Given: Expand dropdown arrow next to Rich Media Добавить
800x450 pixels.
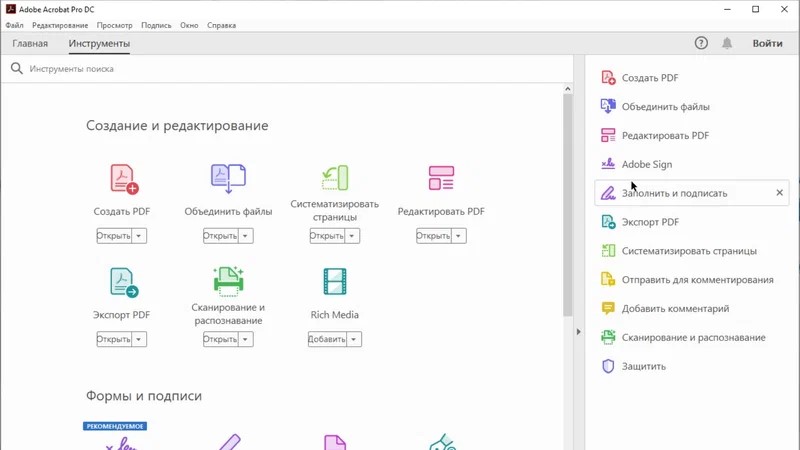Looking at the screenshot, I should click(354, 339).
